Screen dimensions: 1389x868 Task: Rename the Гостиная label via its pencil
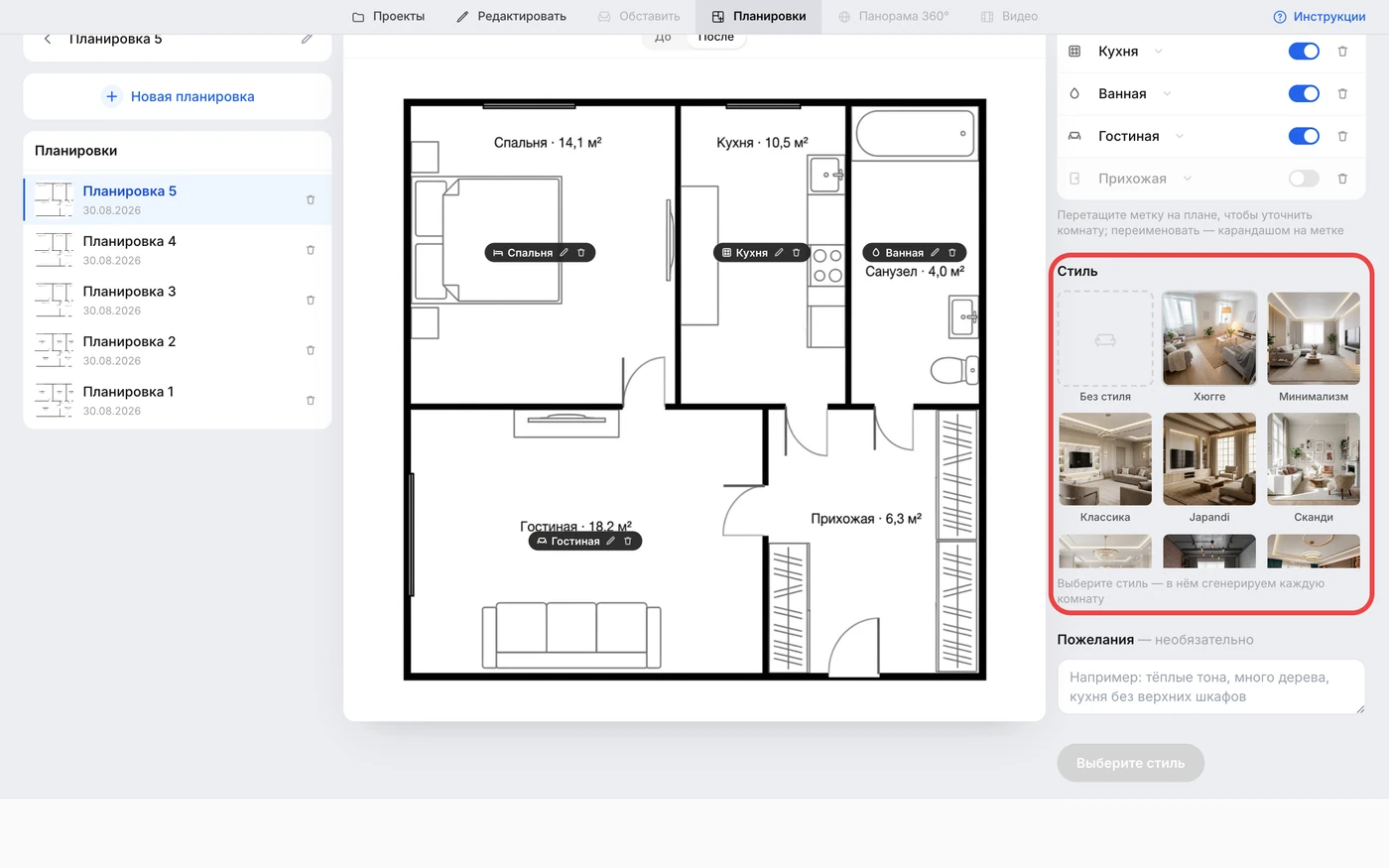(x=611, y=541)
